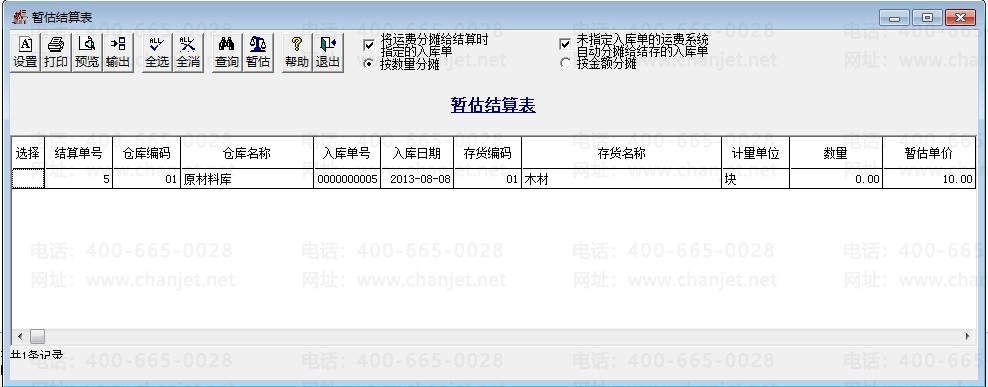Click the horizontal scrollbar left arrow
Viewport: 988px width, 387px height.
pyautogui.click(x=20, y=337)
